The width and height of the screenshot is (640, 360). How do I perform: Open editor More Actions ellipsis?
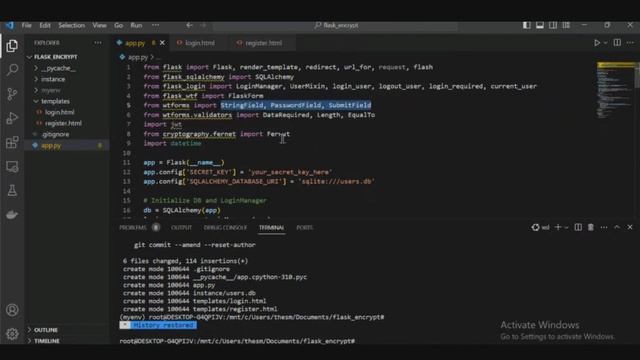point(630,42)
